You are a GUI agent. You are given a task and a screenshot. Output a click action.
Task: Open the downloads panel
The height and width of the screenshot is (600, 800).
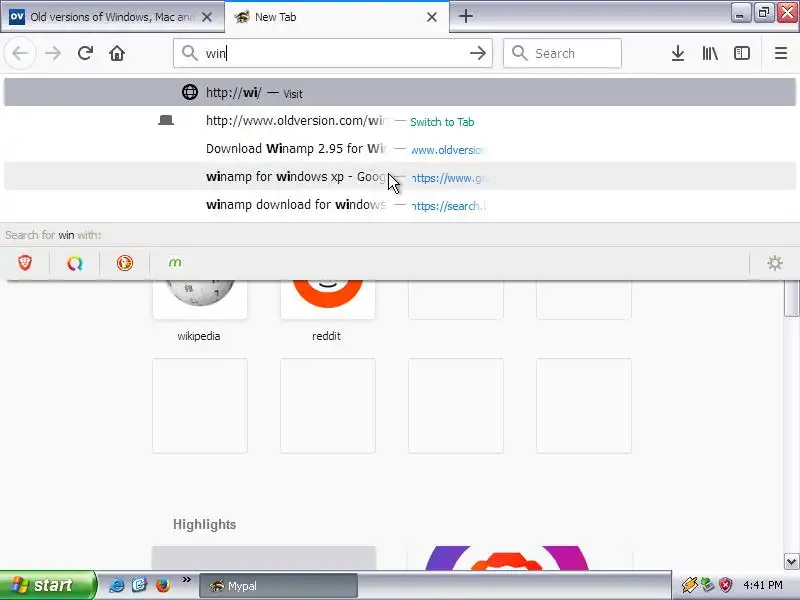tap(678, 53)
